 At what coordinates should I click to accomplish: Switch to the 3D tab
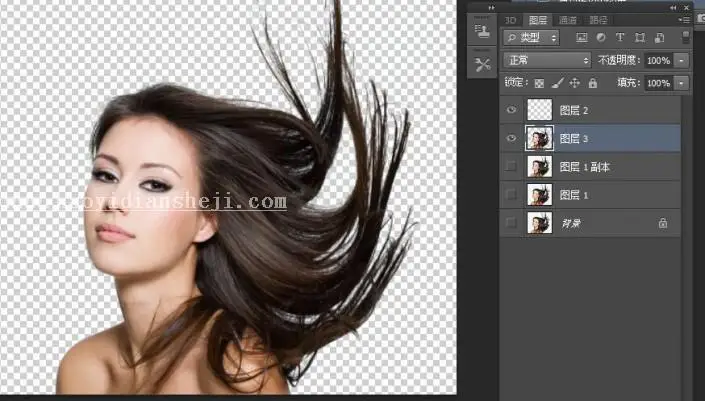(x=510, y=20)
